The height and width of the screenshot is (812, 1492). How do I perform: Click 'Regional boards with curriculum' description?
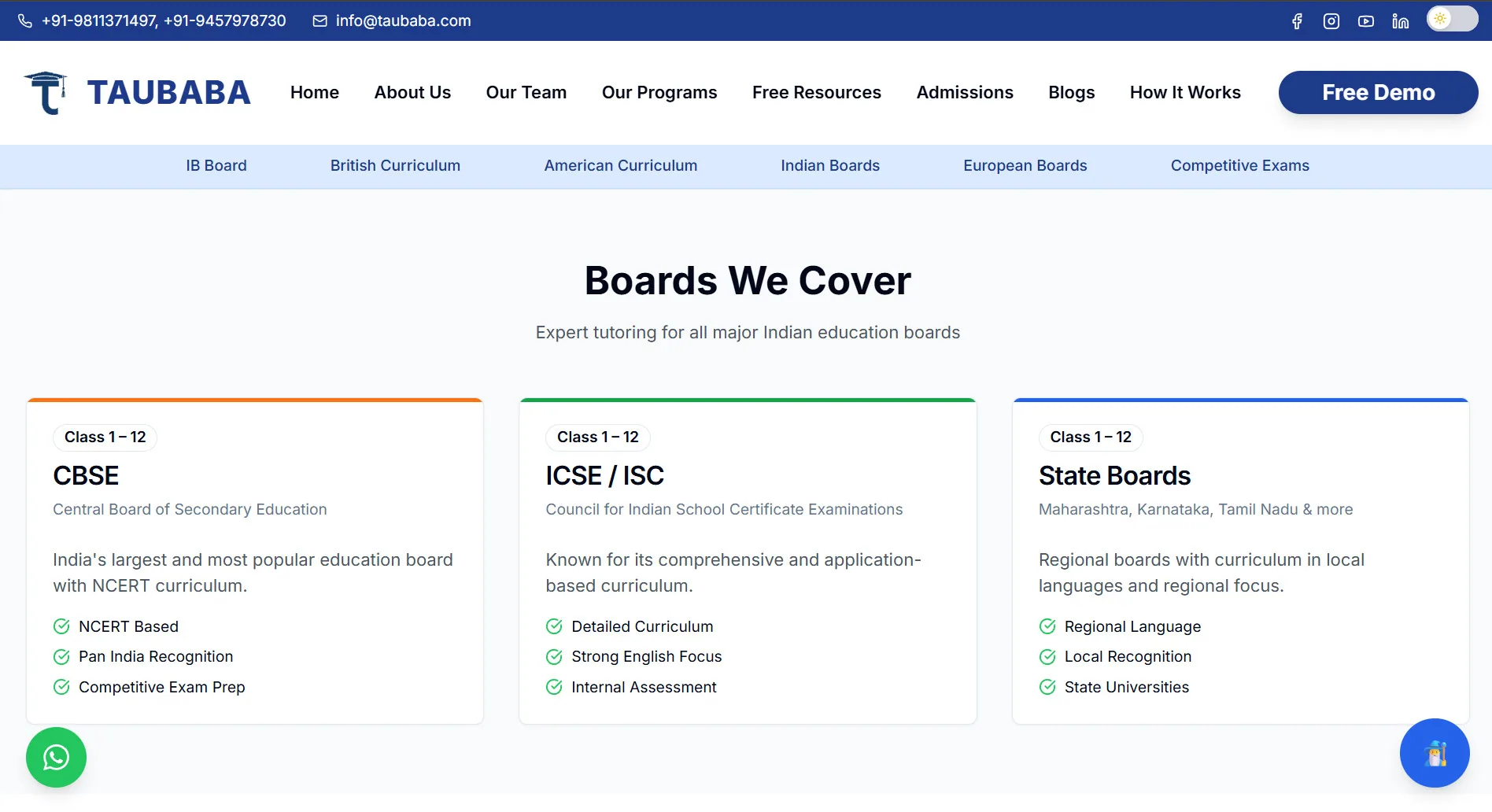pyautogui.click(x=1202, y=573)
